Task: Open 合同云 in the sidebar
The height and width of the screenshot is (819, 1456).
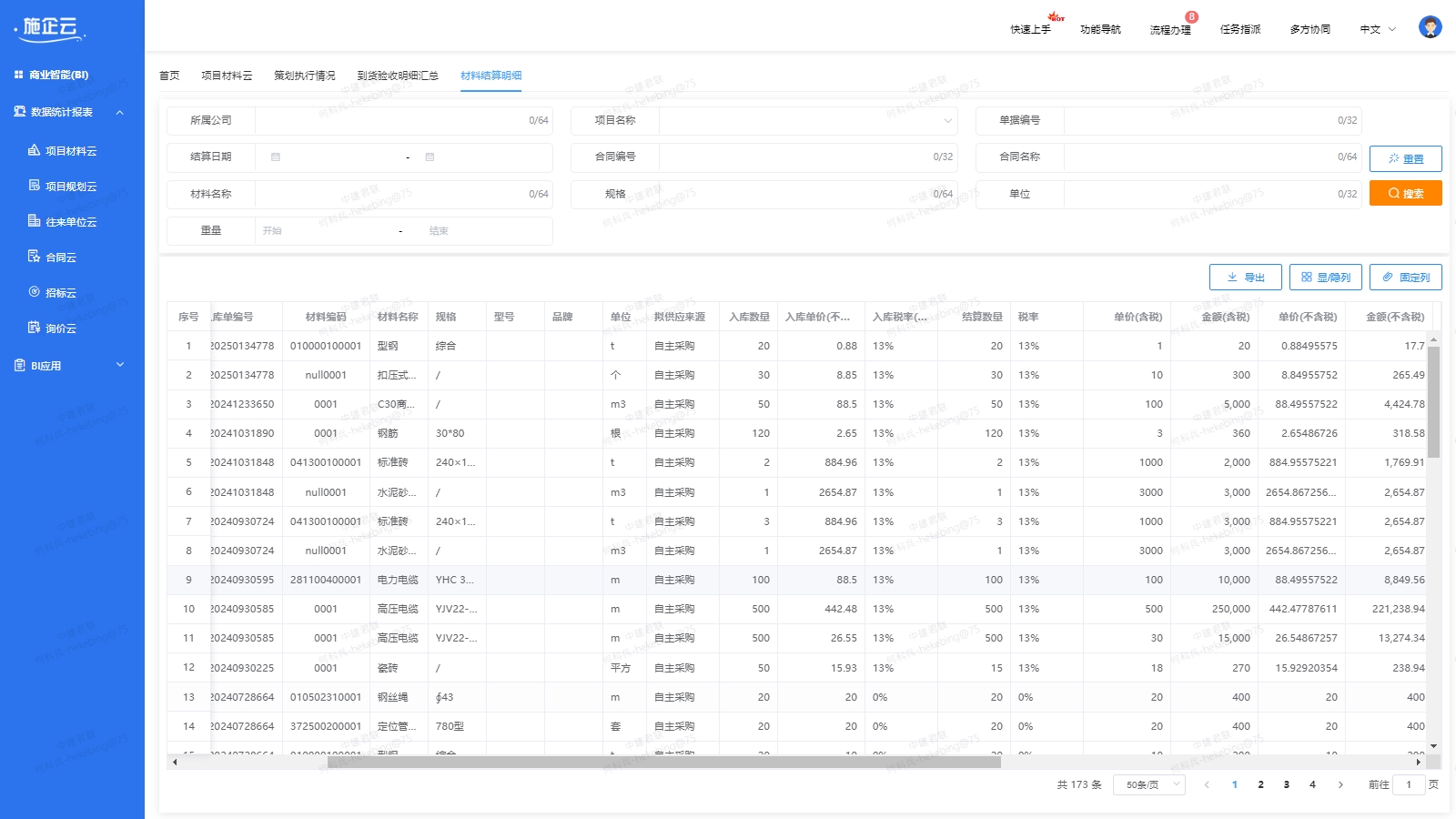Action: [x=60, y=258]
